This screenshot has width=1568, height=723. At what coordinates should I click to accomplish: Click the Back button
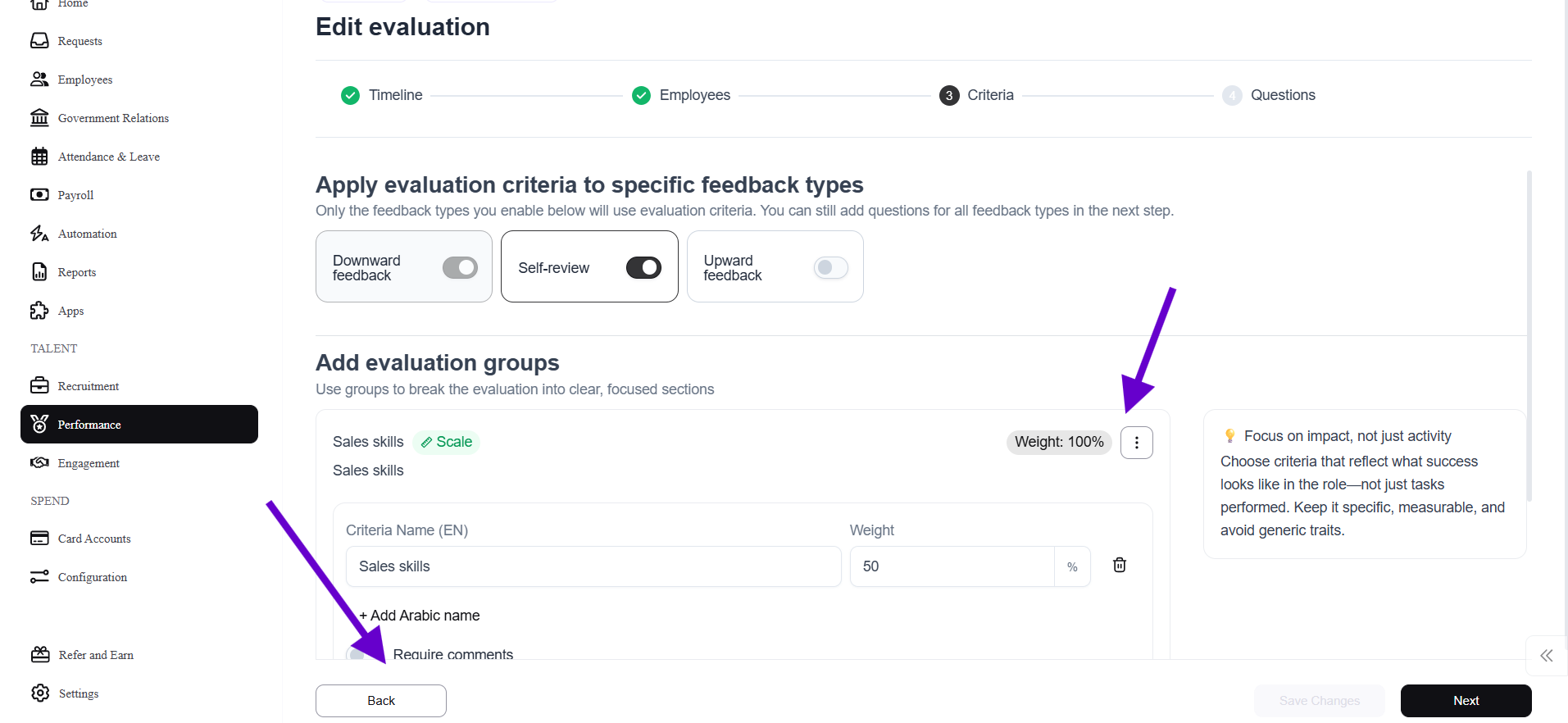[x=381, y=701]
